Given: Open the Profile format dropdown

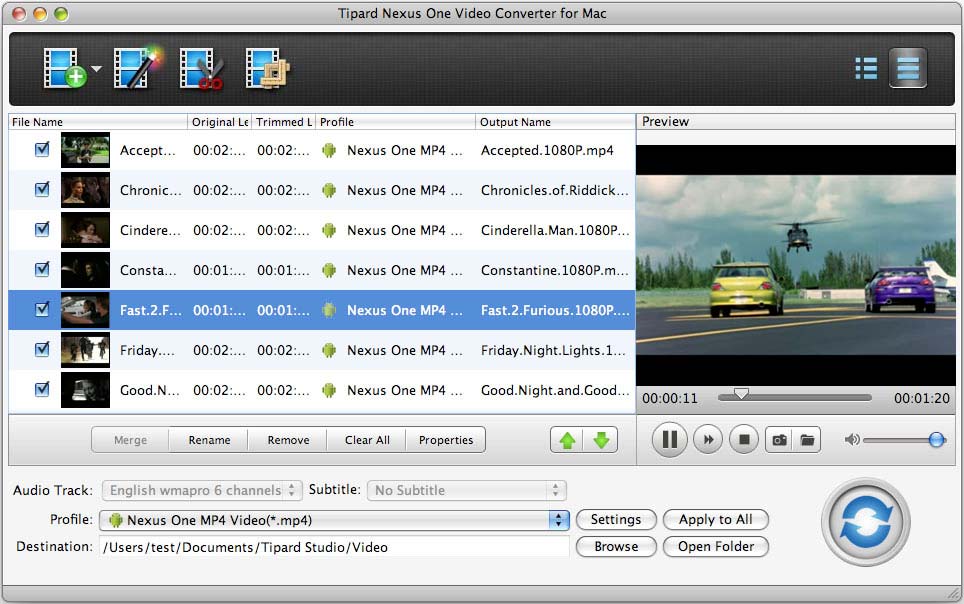Looking at the screenshot, I should 334,520.
